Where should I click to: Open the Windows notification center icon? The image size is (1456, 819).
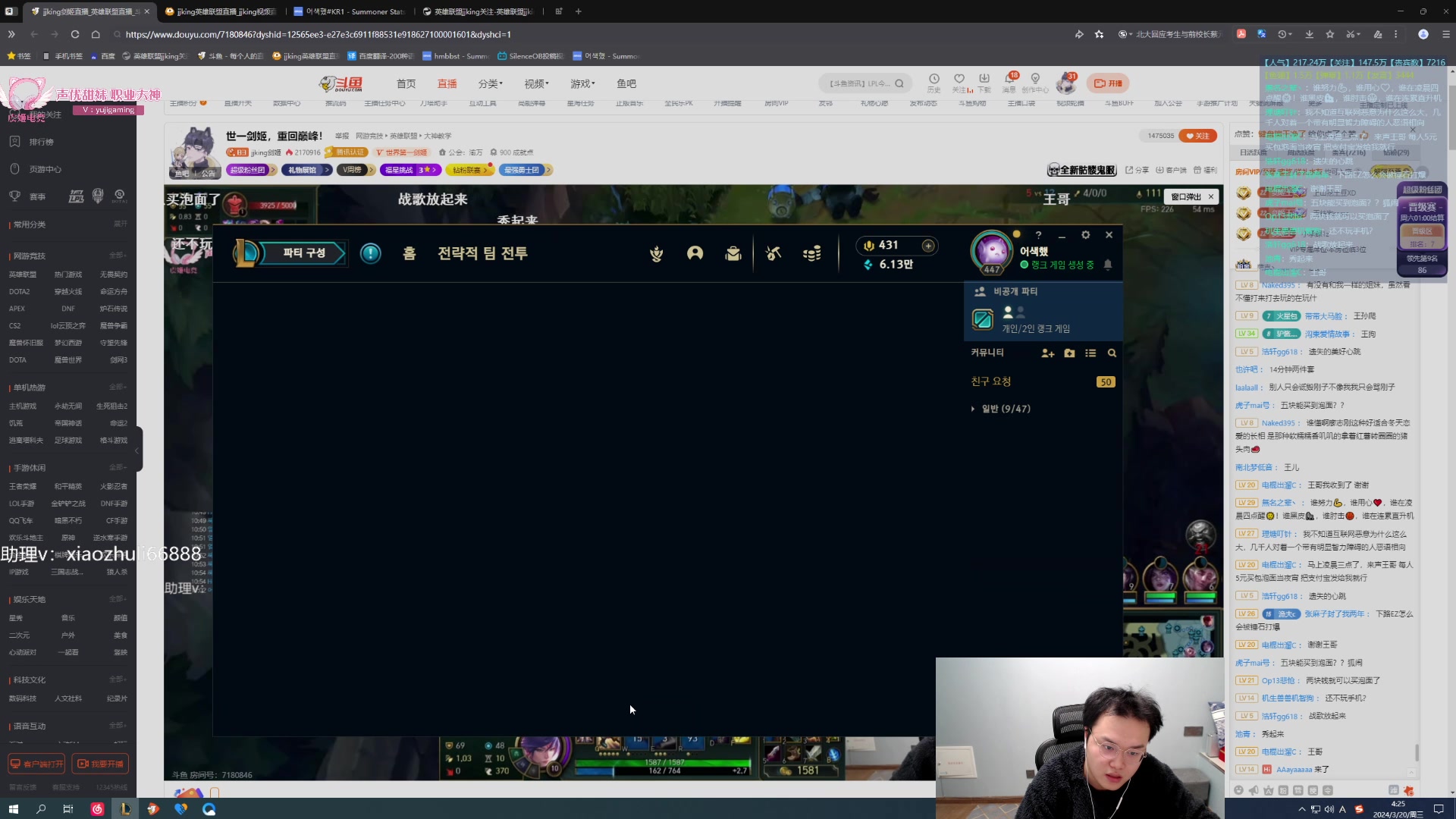[1439, 809]
